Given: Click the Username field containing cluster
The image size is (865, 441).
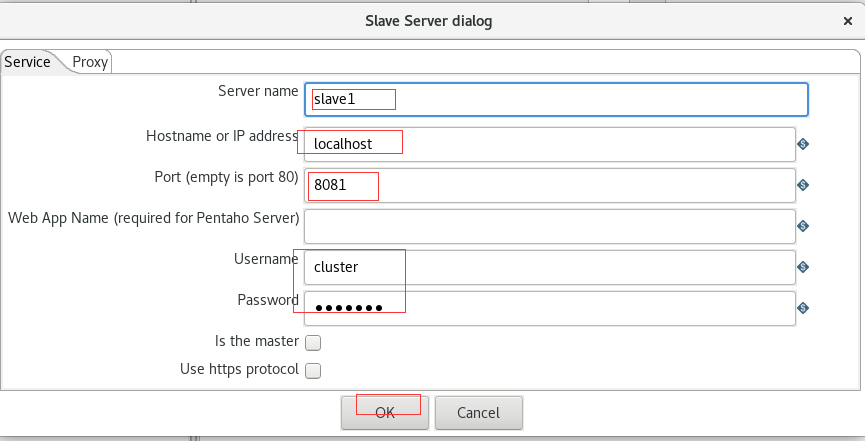Looking at the screenshot, I should tap(549, 267).
